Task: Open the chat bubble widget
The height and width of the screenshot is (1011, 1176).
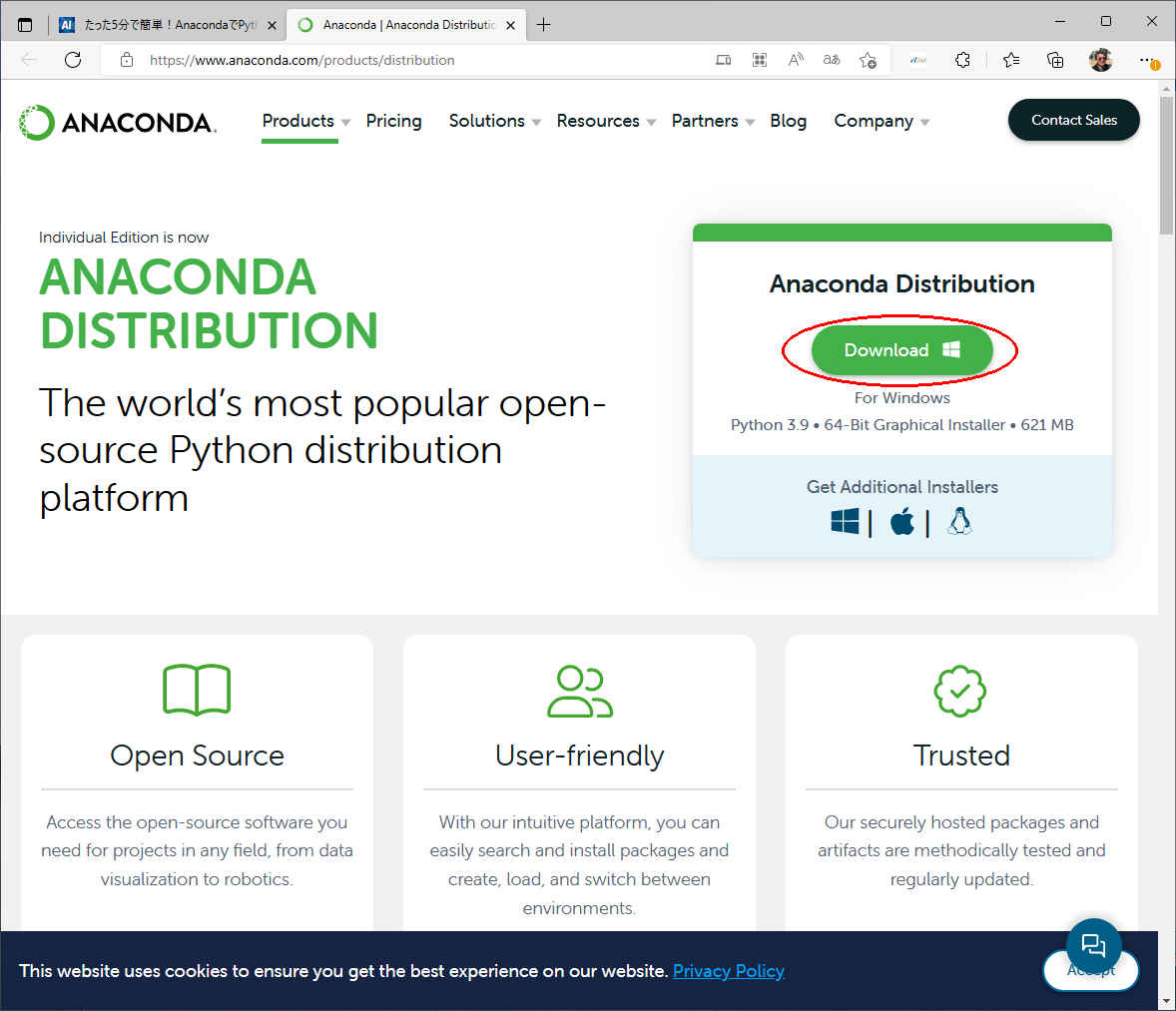Action: tap(1093, 944)
